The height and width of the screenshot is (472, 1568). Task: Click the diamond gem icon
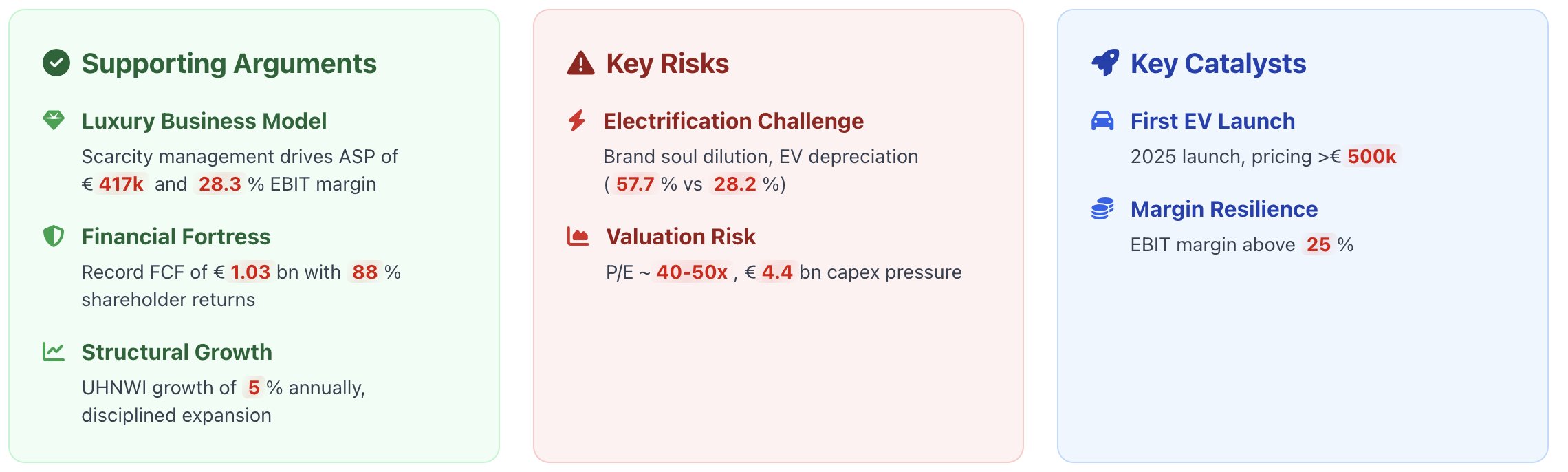click(54, 120)
